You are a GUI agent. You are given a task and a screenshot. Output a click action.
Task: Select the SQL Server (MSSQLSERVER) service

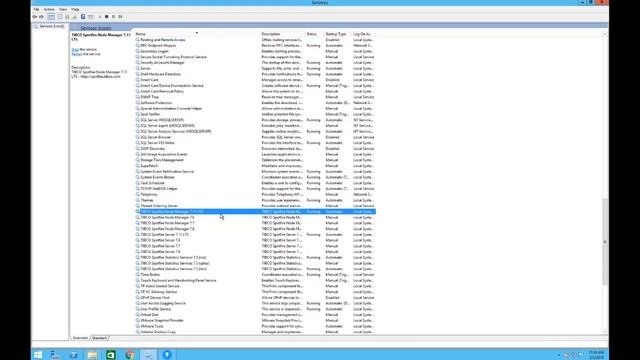coord(162,120)
